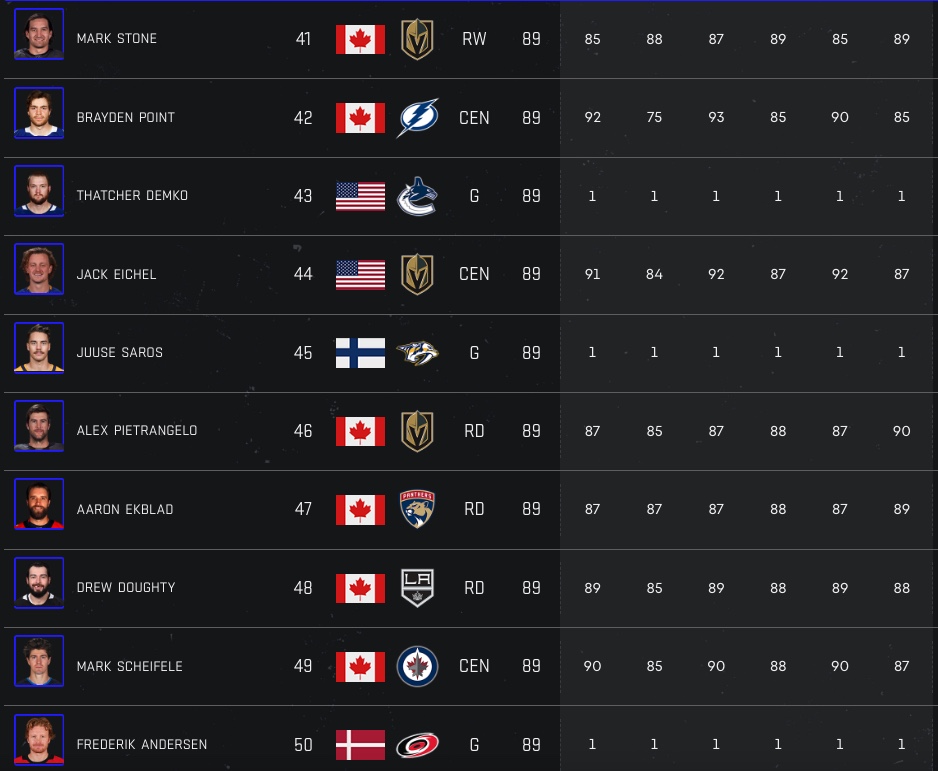
Task: Click Thatcher Demko's Vancouver Canucks logo
Action: [x=417, y=196]
